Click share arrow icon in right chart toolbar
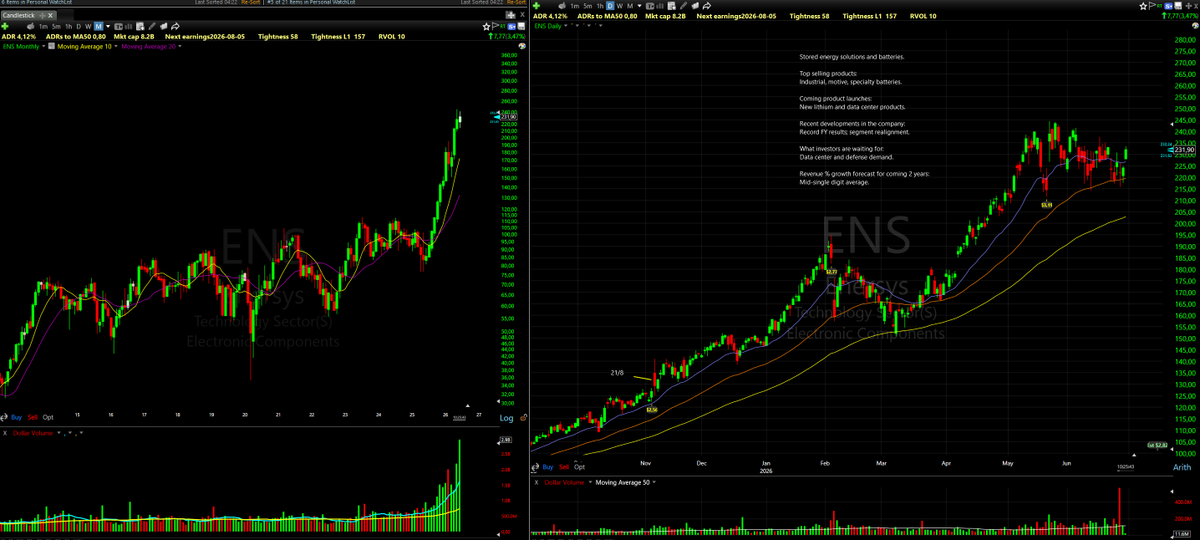Screen dimensions: 1200x540 [x=707, y=6]
